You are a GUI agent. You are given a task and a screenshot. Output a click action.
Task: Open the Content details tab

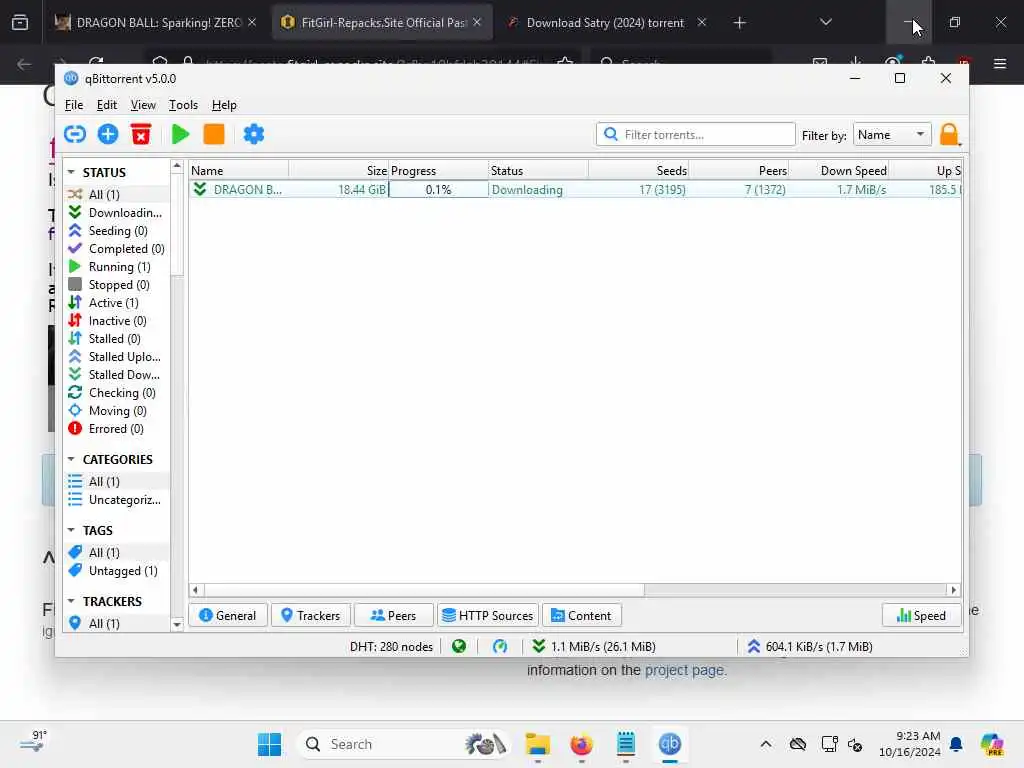(581, 615)
